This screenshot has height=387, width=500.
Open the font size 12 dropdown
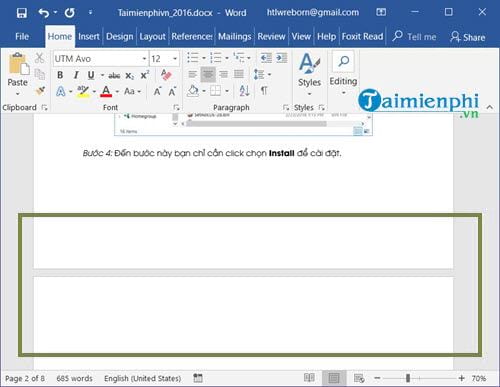pos(175,59)
